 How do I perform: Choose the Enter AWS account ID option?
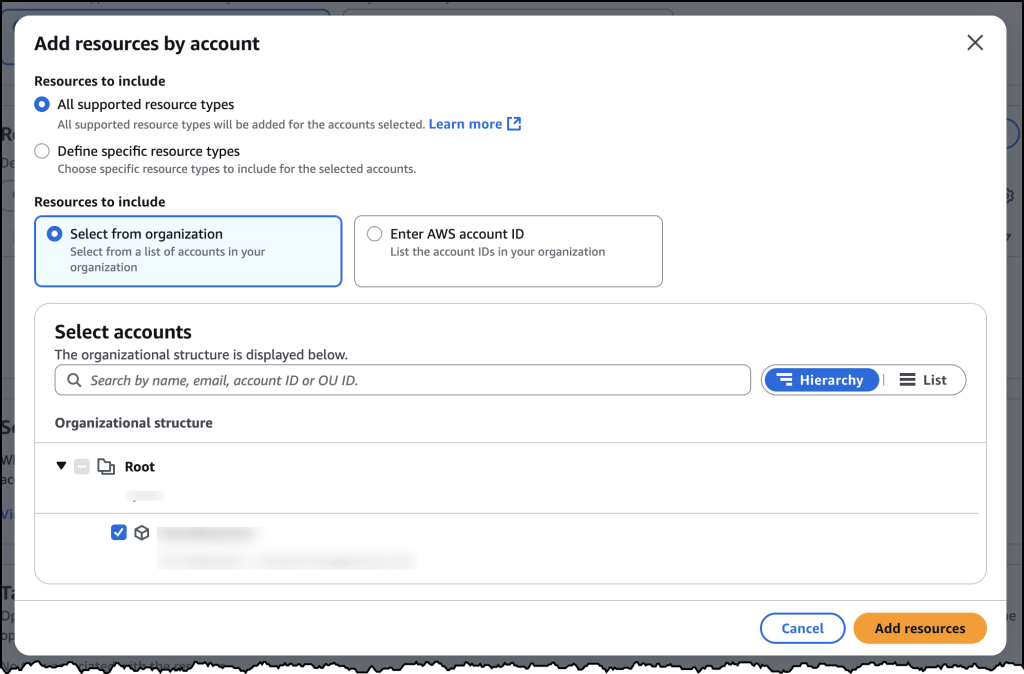(x=375, y=233)
